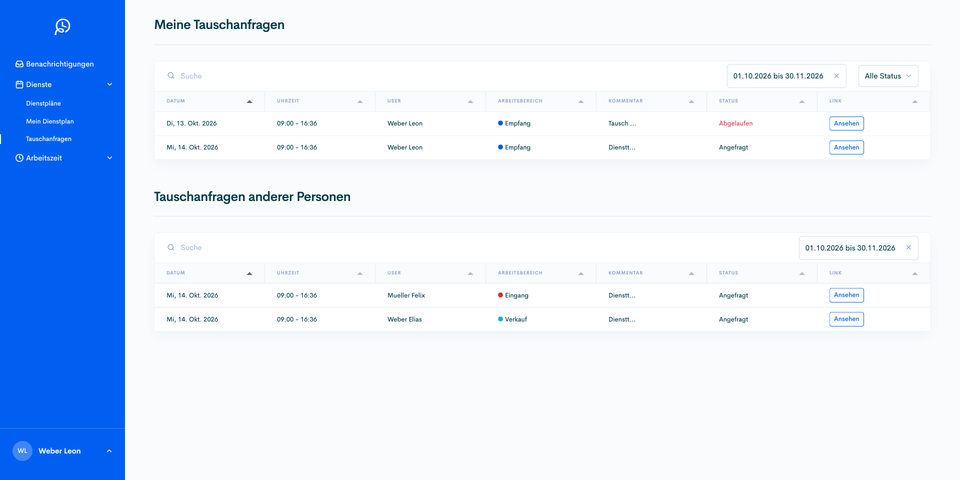Open the Alle Status dropdown

pyautogui.click(x=888, y=76)
